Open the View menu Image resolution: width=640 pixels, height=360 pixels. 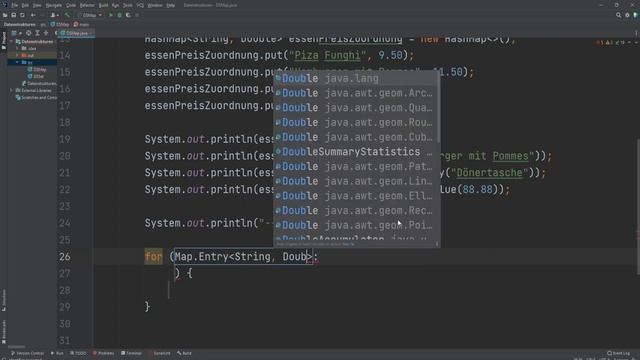point(37,5)
